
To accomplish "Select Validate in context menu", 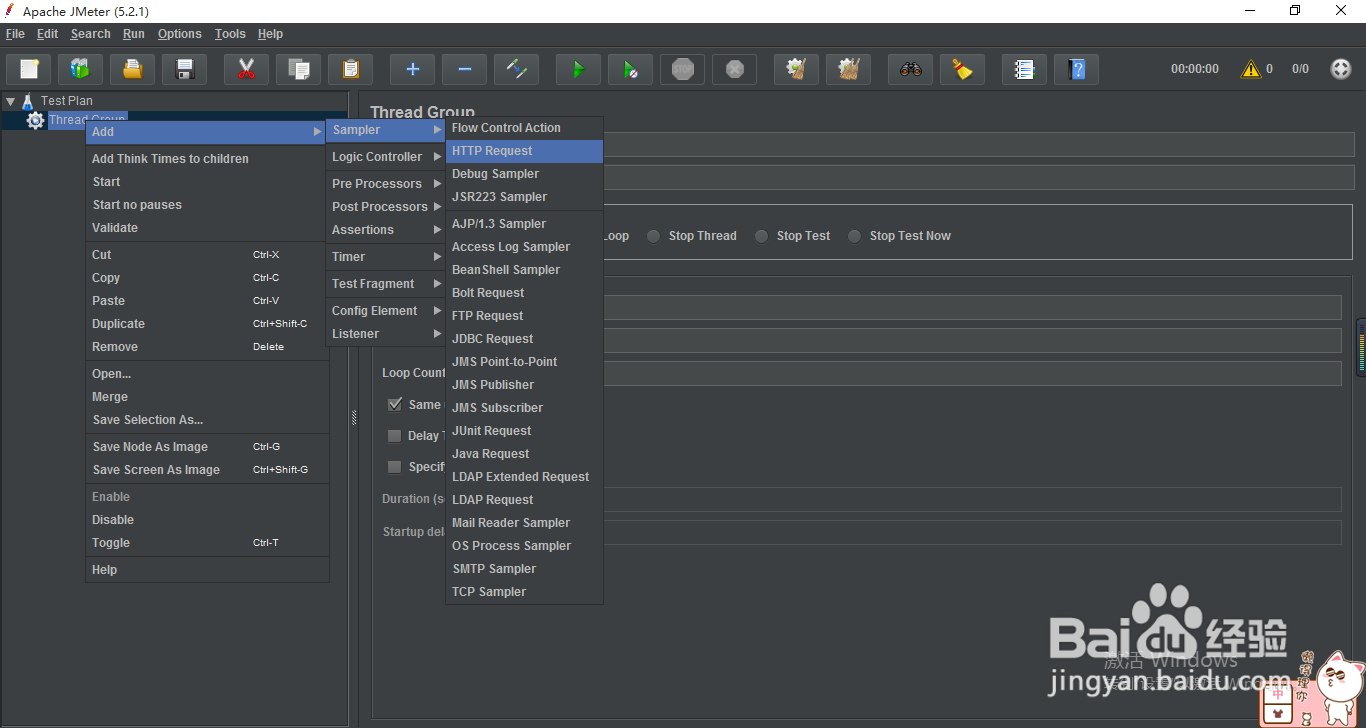I will [206, 228].
